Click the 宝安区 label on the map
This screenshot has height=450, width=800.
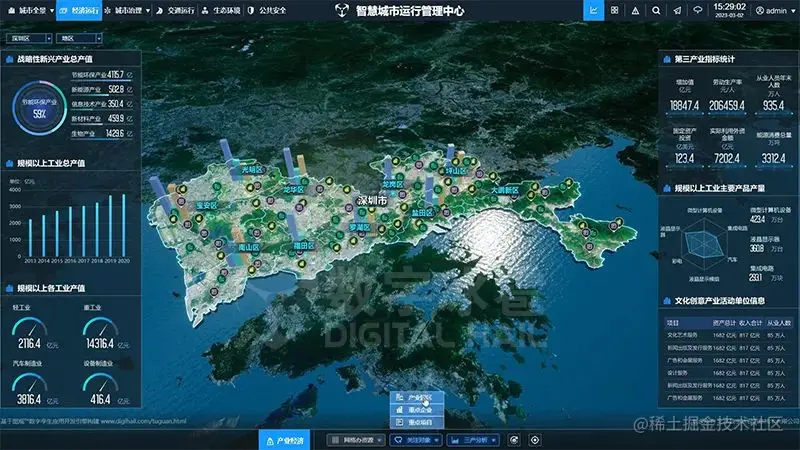(207, 206)
